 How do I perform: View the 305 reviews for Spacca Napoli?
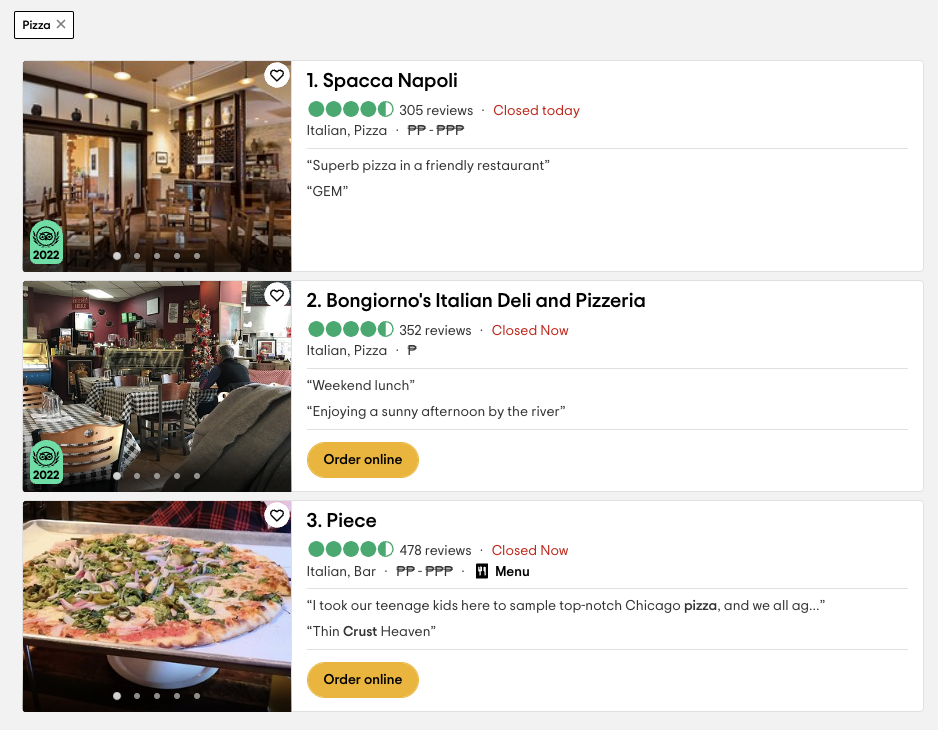coord(436,110)
